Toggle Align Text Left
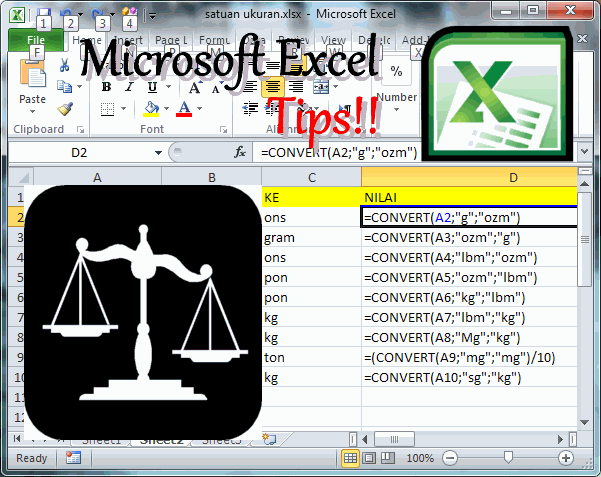The image size is (601, 477). click(x=250, y=87)
